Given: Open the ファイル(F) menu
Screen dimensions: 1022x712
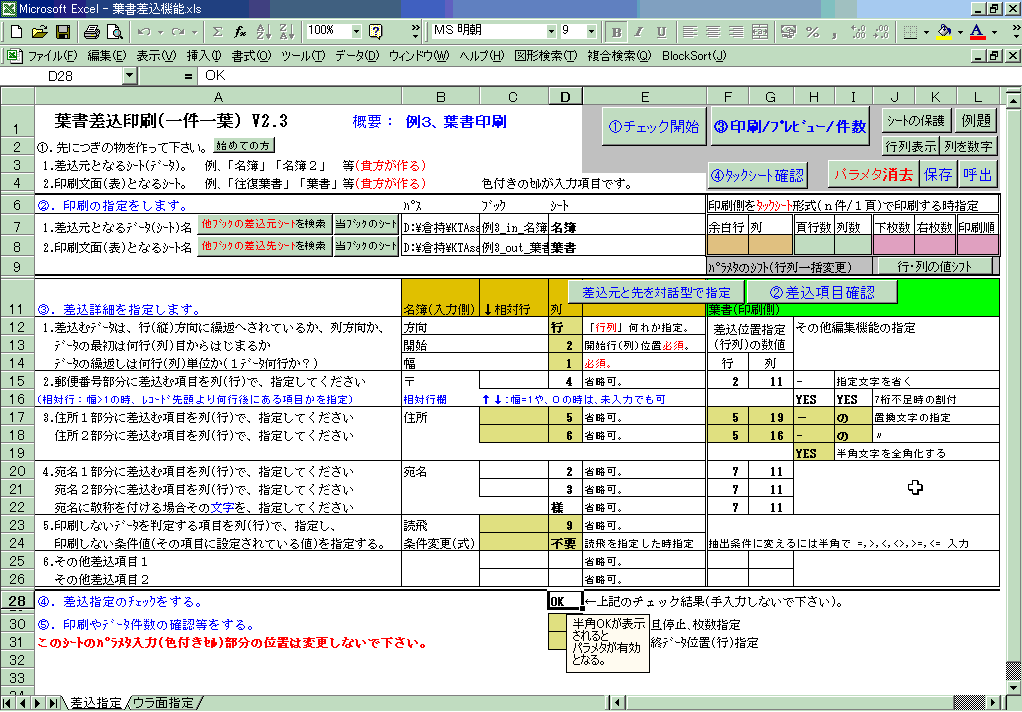Looking at the screenshot, I should (x=51, y=56).
